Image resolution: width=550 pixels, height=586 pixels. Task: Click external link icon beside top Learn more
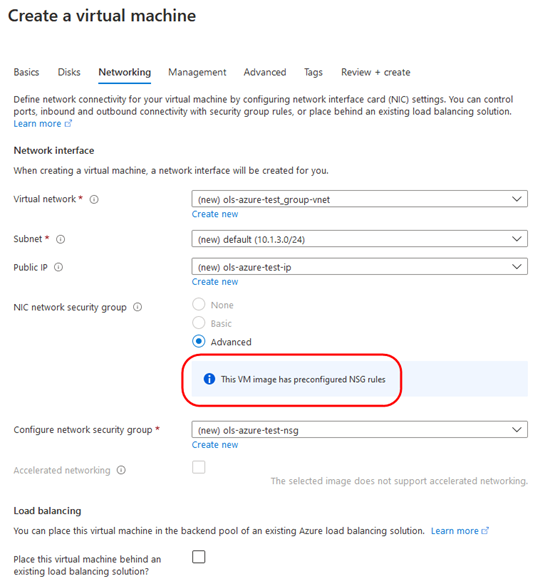click(x=68, y=123)
